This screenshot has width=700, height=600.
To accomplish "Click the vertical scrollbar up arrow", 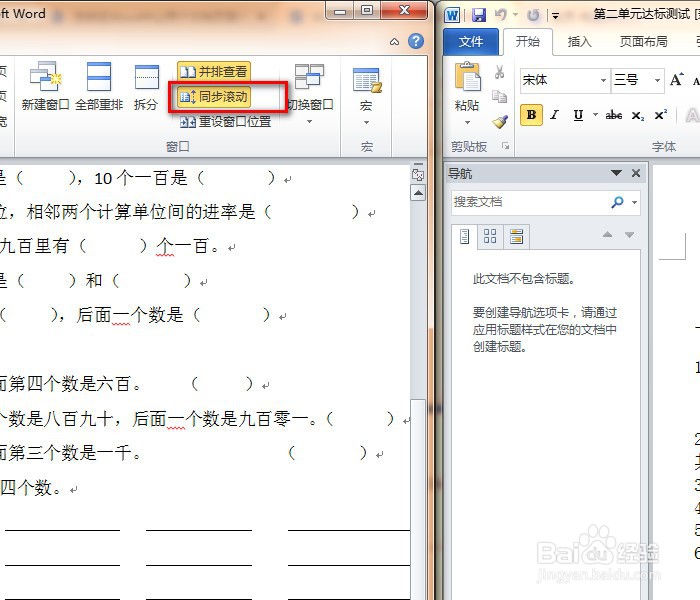I will pos(418,193).
